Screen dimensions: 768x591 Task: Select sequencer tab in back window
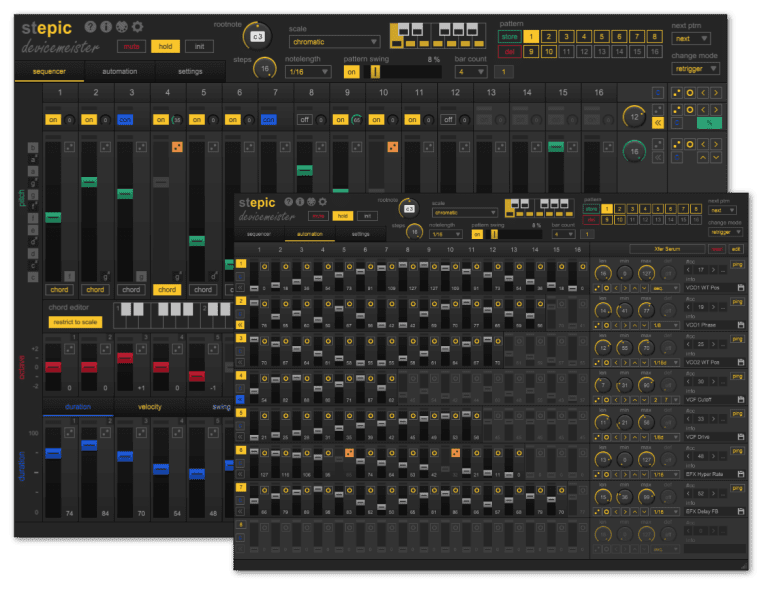tap(49, 71)
